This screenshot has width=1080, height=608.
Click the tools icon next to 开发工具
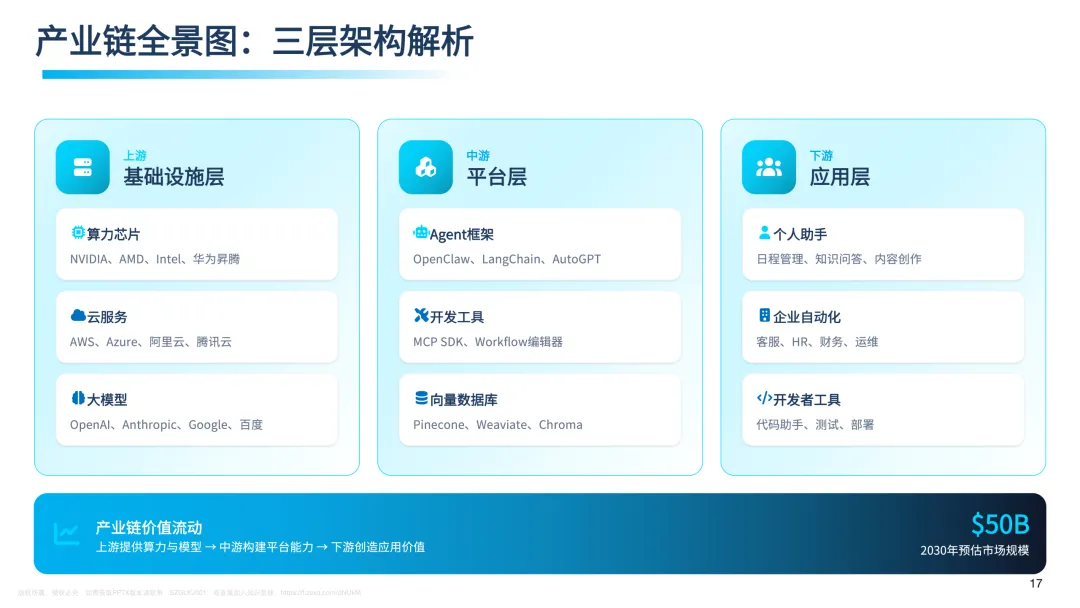(421, 315)
